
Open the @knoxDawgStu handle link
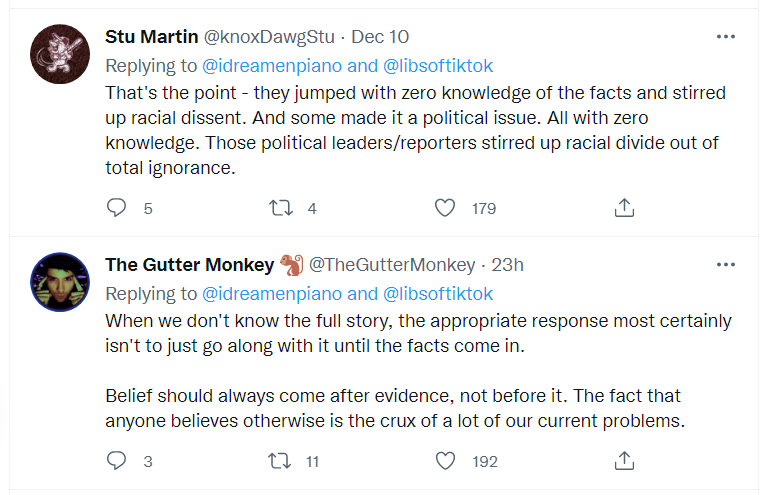(269, 37)
